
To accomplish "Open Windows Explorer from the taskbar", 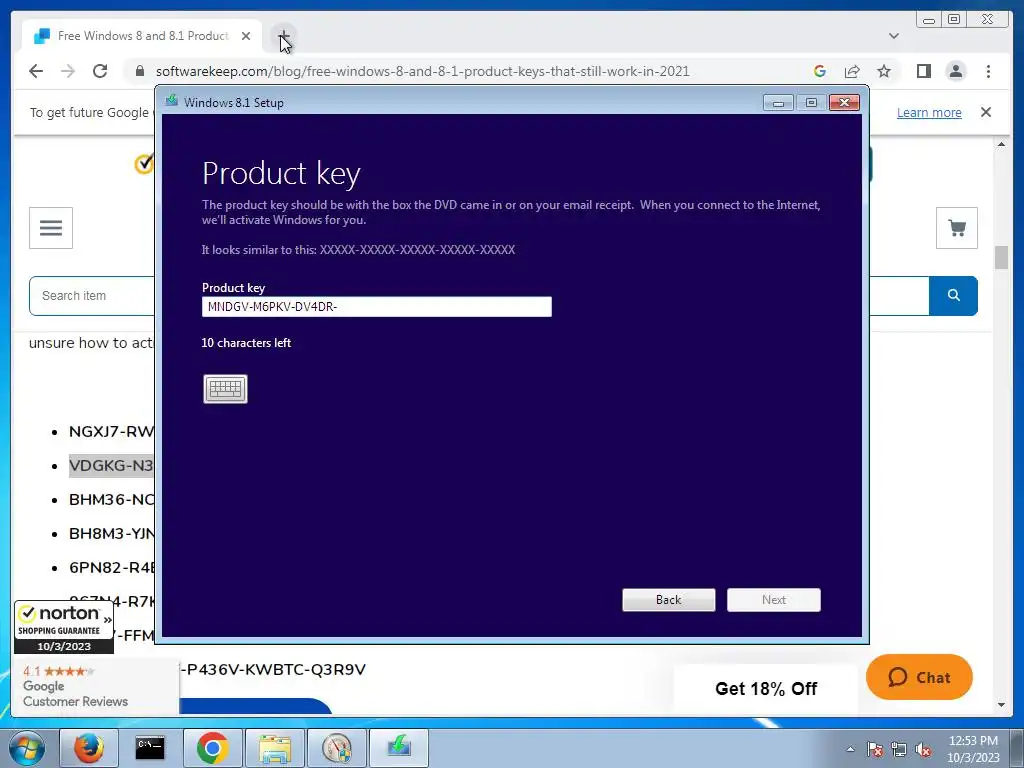I will pos(274,748).
